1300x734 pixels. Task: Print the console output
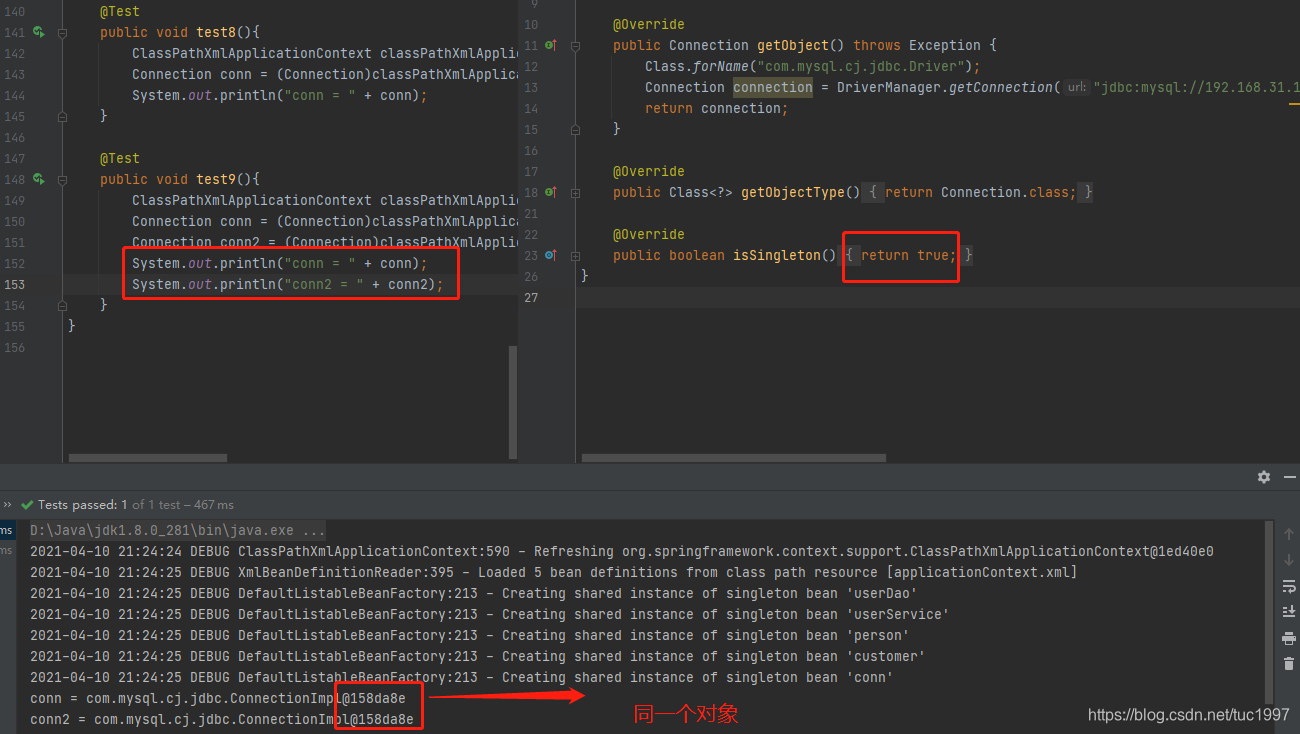click(x=1288, y=638)
